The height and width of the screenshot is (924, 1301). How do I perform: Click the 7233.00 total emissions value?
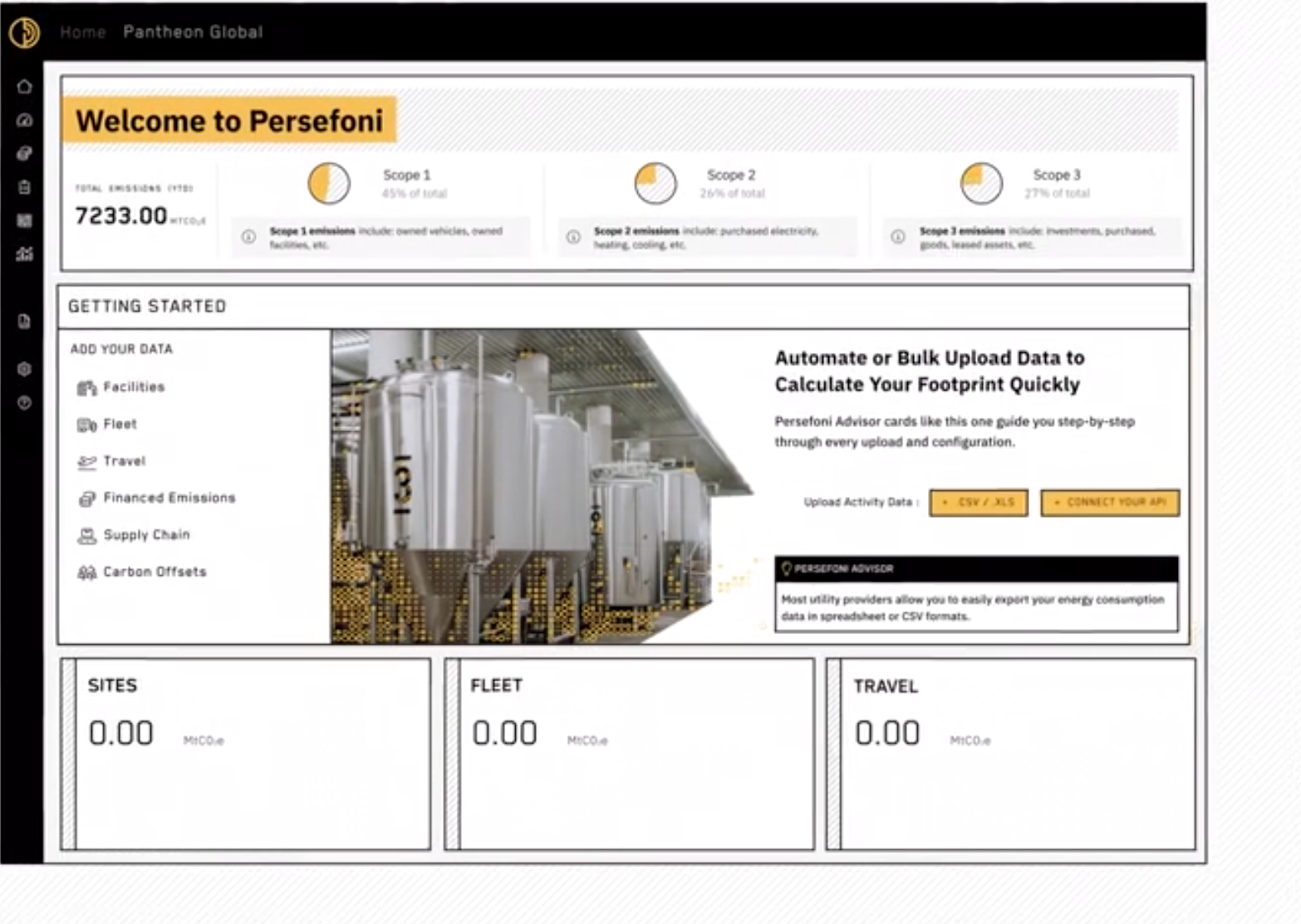pyautogui.click(x=121, y=216)
